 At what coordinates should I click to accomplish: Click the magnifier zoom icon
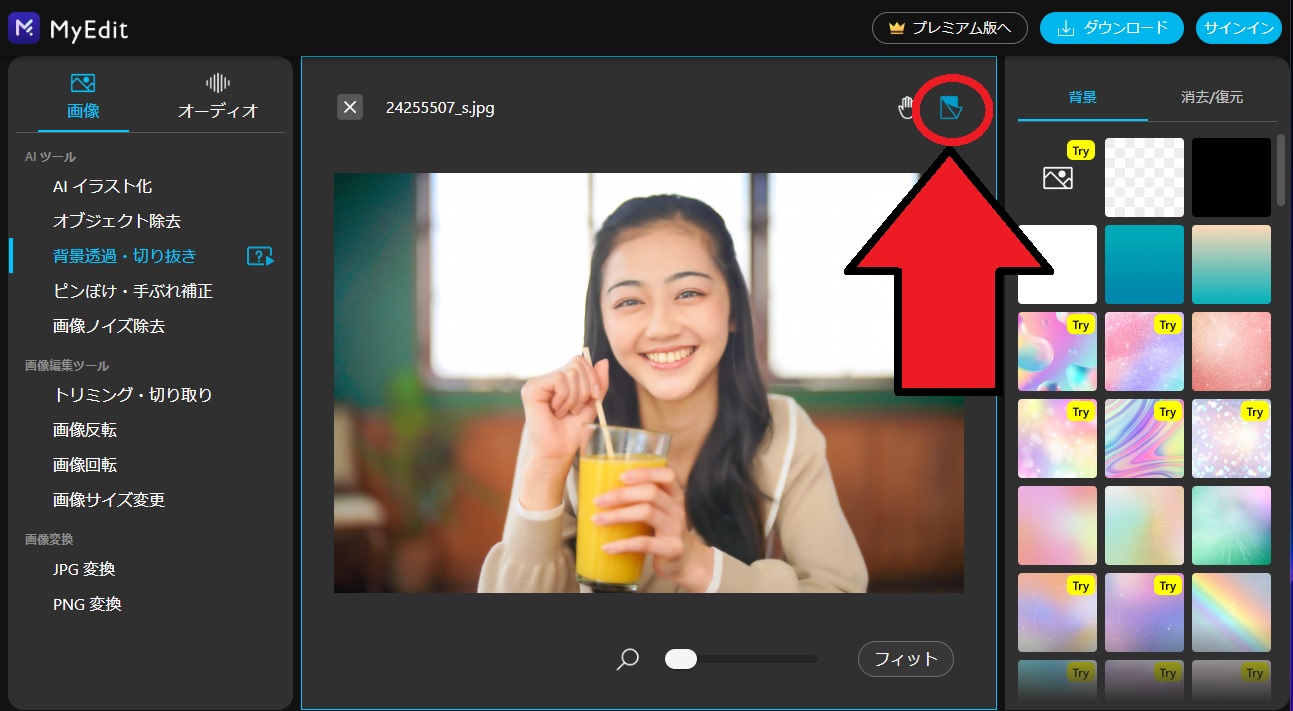pos(628,659)
